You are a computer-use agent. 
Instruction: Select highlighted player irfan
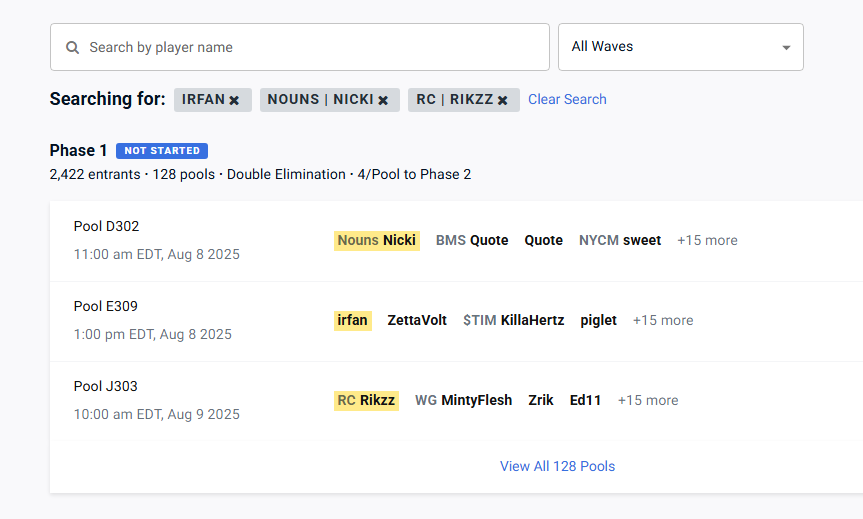coord(353,320)
